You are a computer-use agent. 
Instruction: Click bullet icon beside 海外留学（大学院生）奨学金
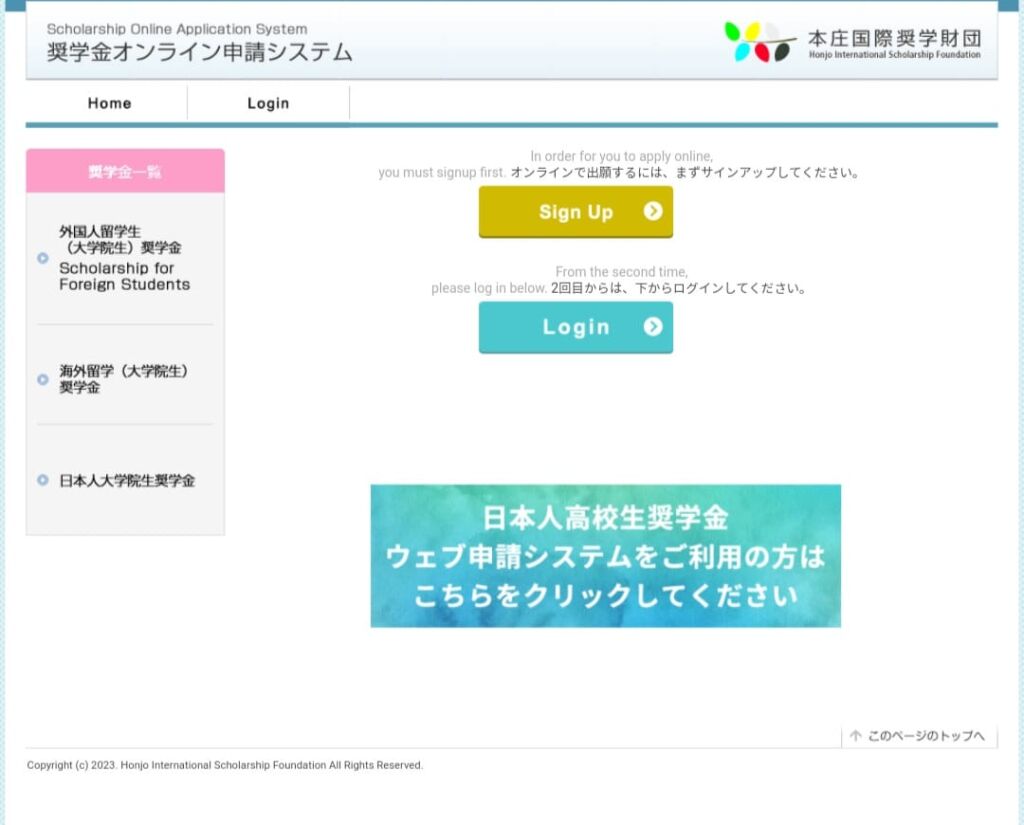(x=43, y=379)
